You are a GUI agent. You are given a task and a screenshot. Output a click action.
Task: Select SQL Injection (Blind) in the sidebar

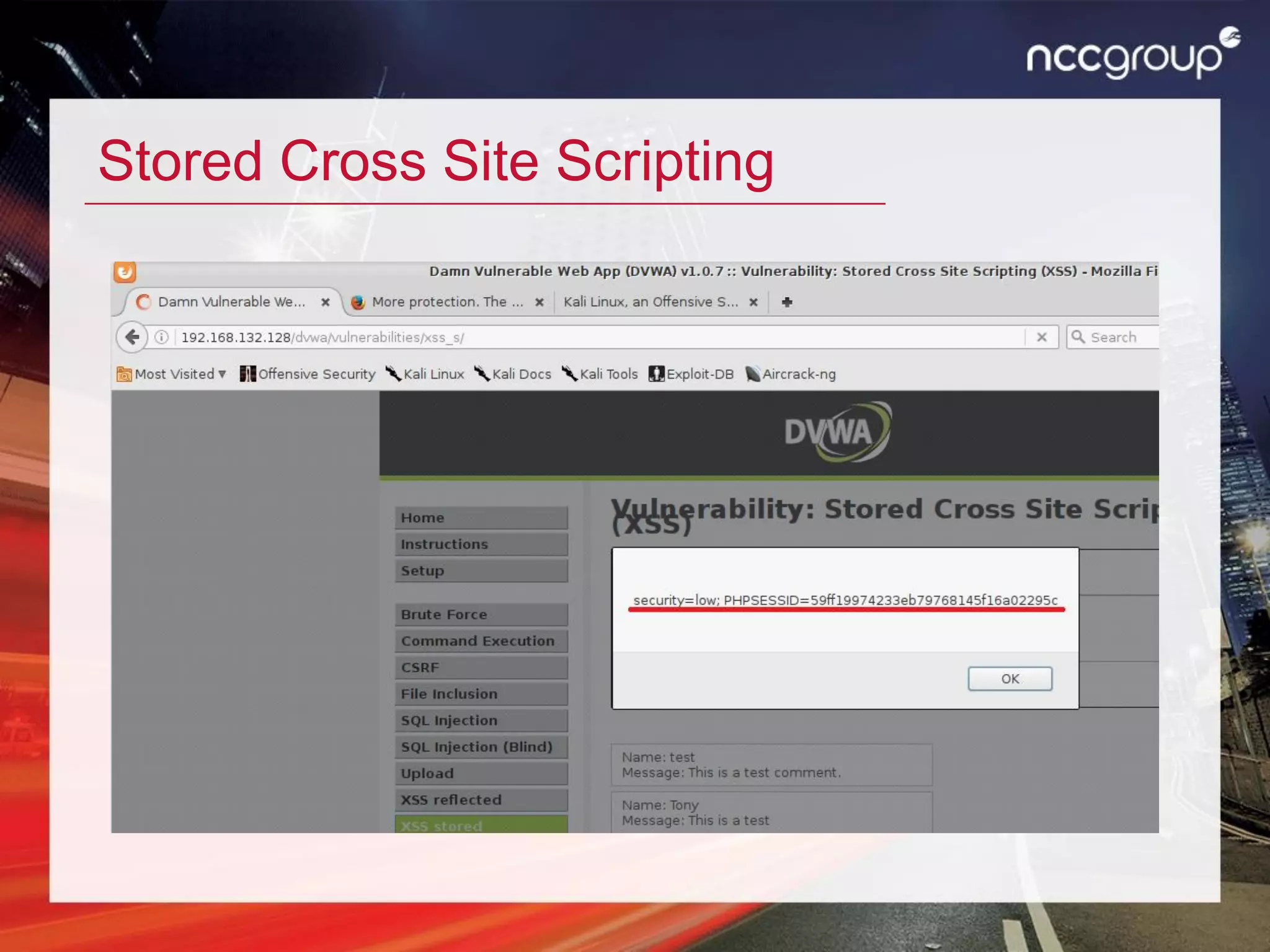481,747
